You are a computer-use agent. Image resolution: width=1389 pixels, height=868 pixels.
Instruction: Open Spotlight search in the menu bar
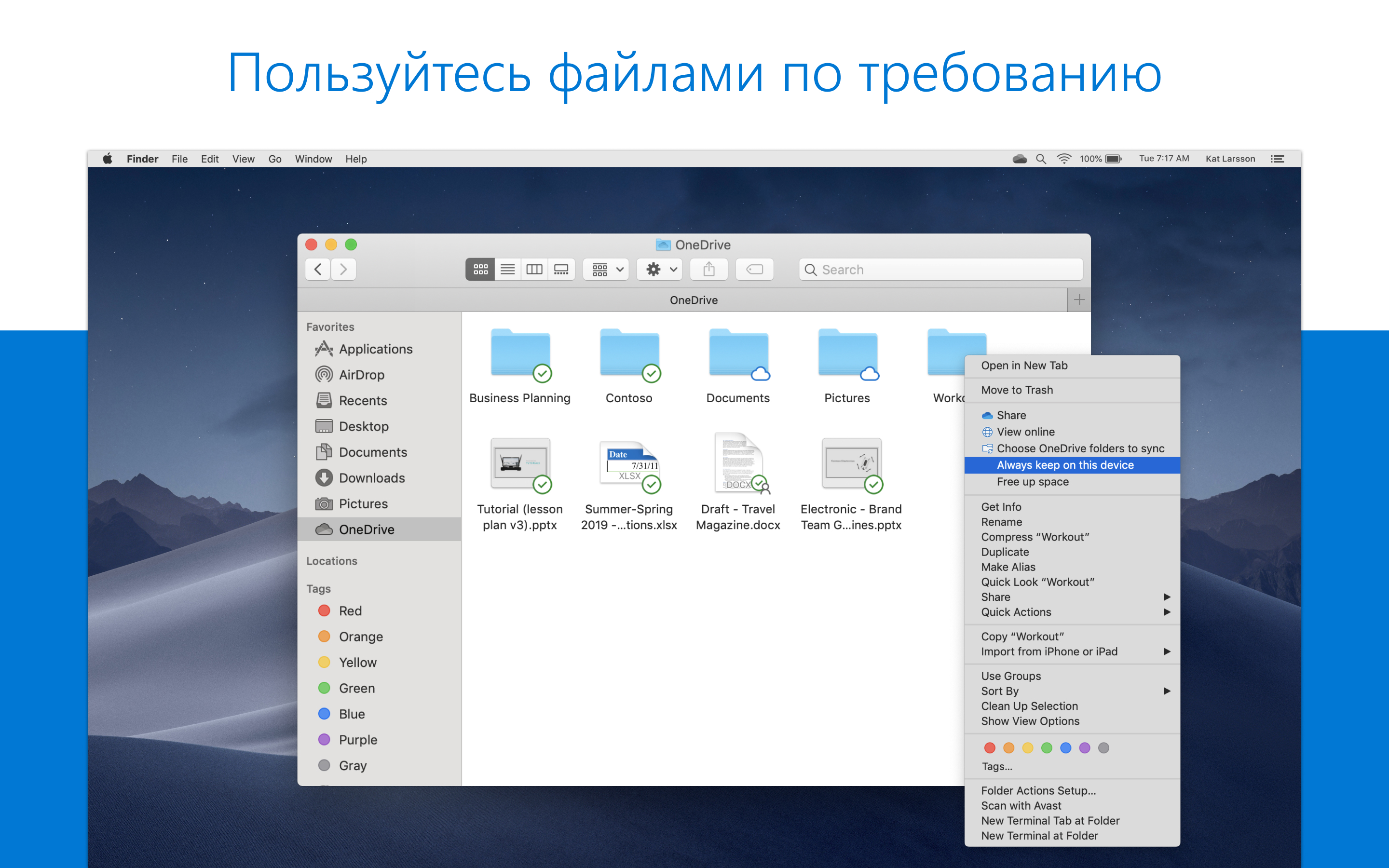pos(1041,159)
